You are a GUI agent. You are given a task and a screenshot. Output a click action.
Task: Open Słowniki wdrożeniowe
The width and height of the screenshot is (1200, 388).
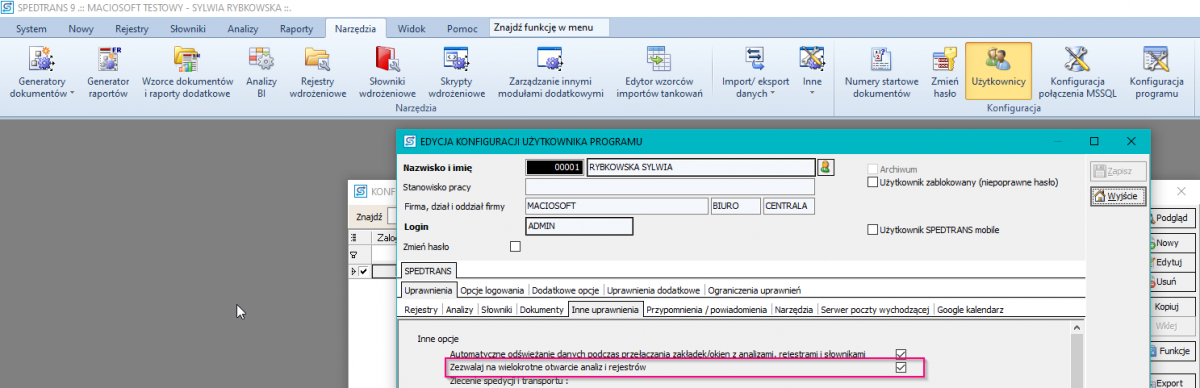[x=386, y=73]
